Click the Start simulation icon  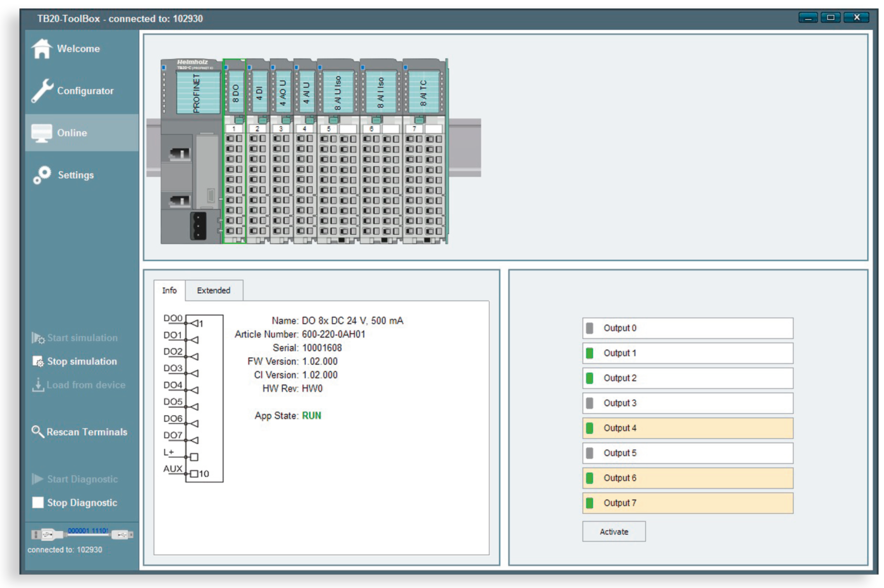(38, 338)
